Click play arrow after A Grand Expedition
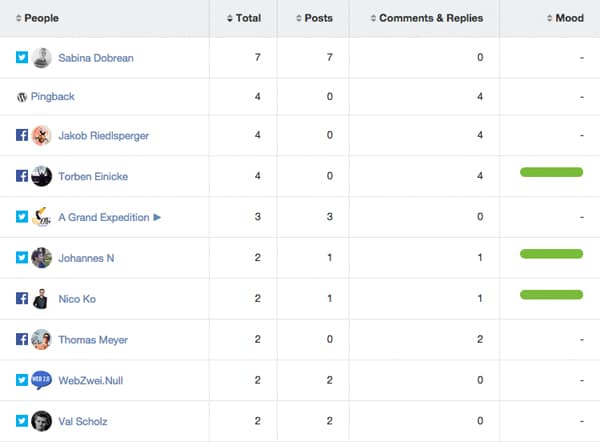Viewport: 600px width, 442px height. [x=157, y=217]
